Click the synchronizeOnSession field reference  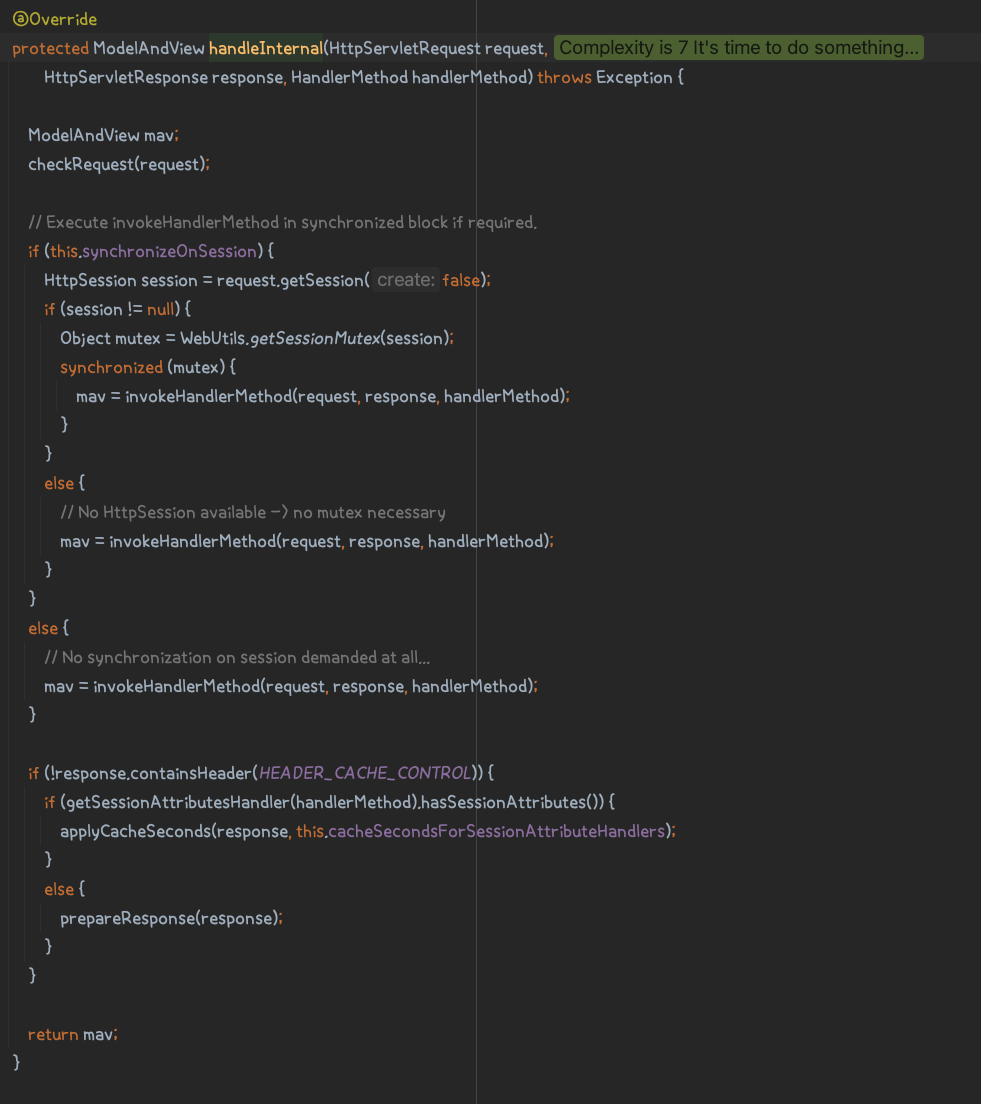(x=169, y=251)
